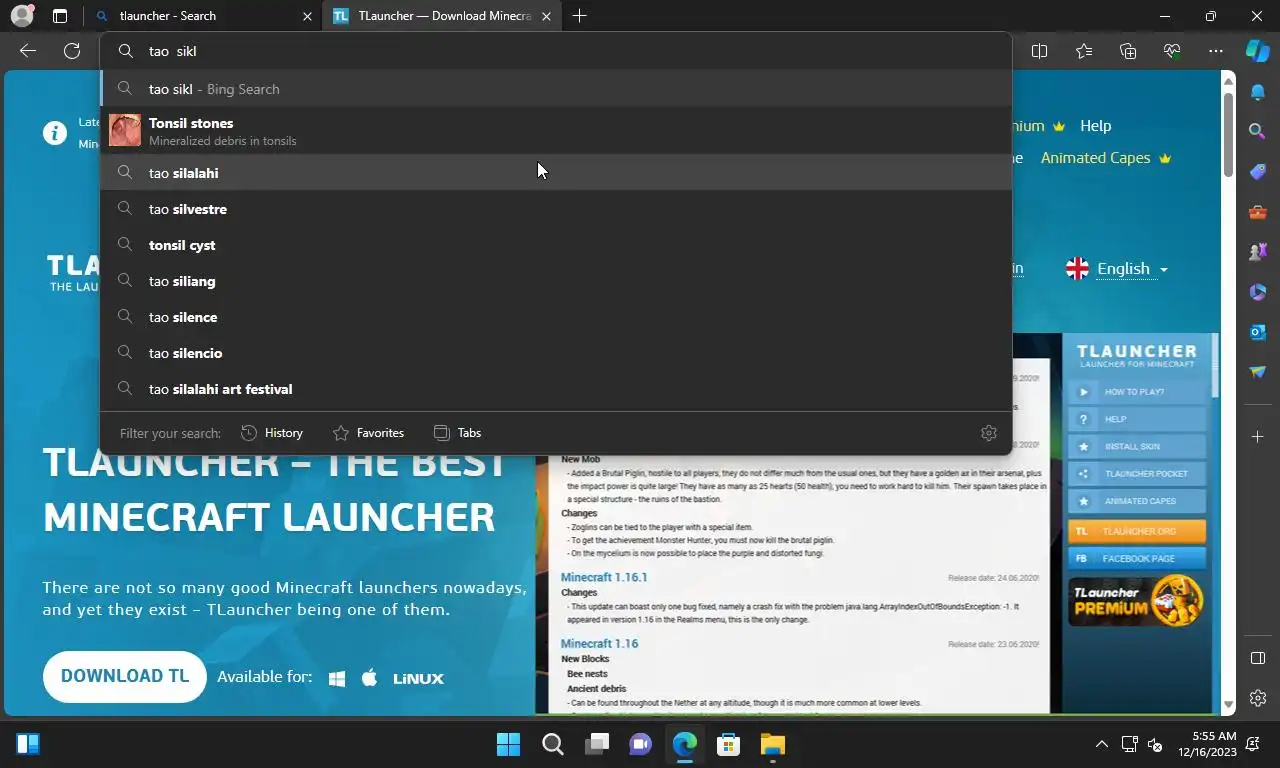
Task: Select 'tao sikl - Bing Search' suggestion
Action: [x=556, y=89]
